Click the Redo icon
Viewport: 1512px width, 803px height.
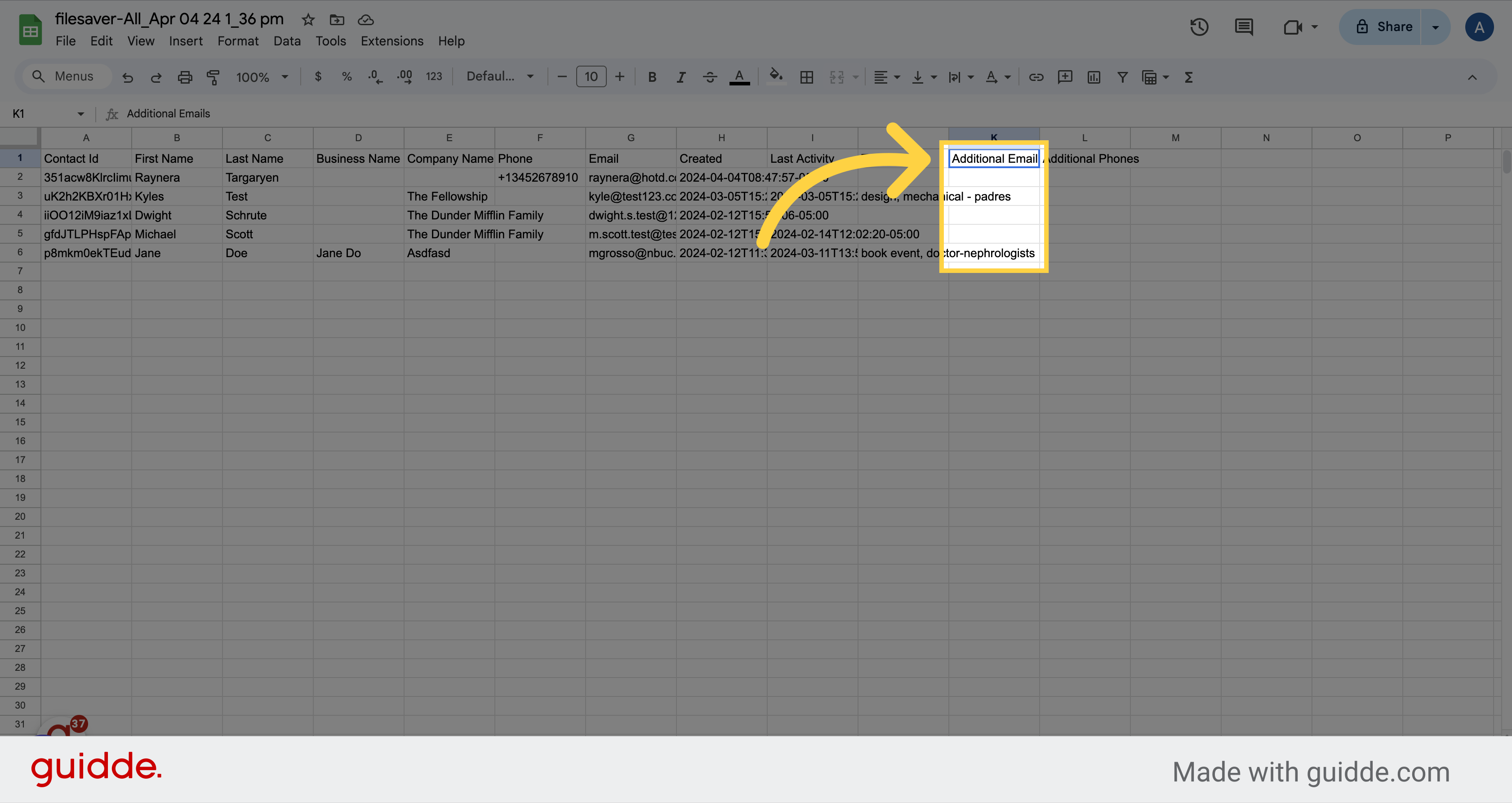click(x=156, y=77)
